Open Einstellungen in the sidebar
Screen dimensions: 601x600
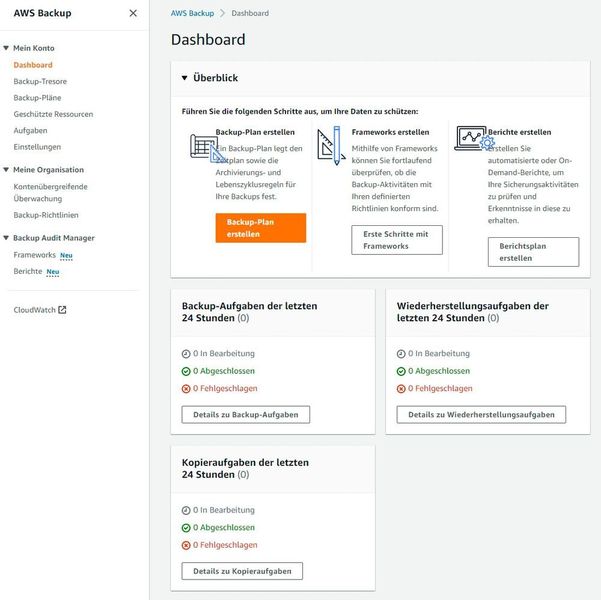37,147
